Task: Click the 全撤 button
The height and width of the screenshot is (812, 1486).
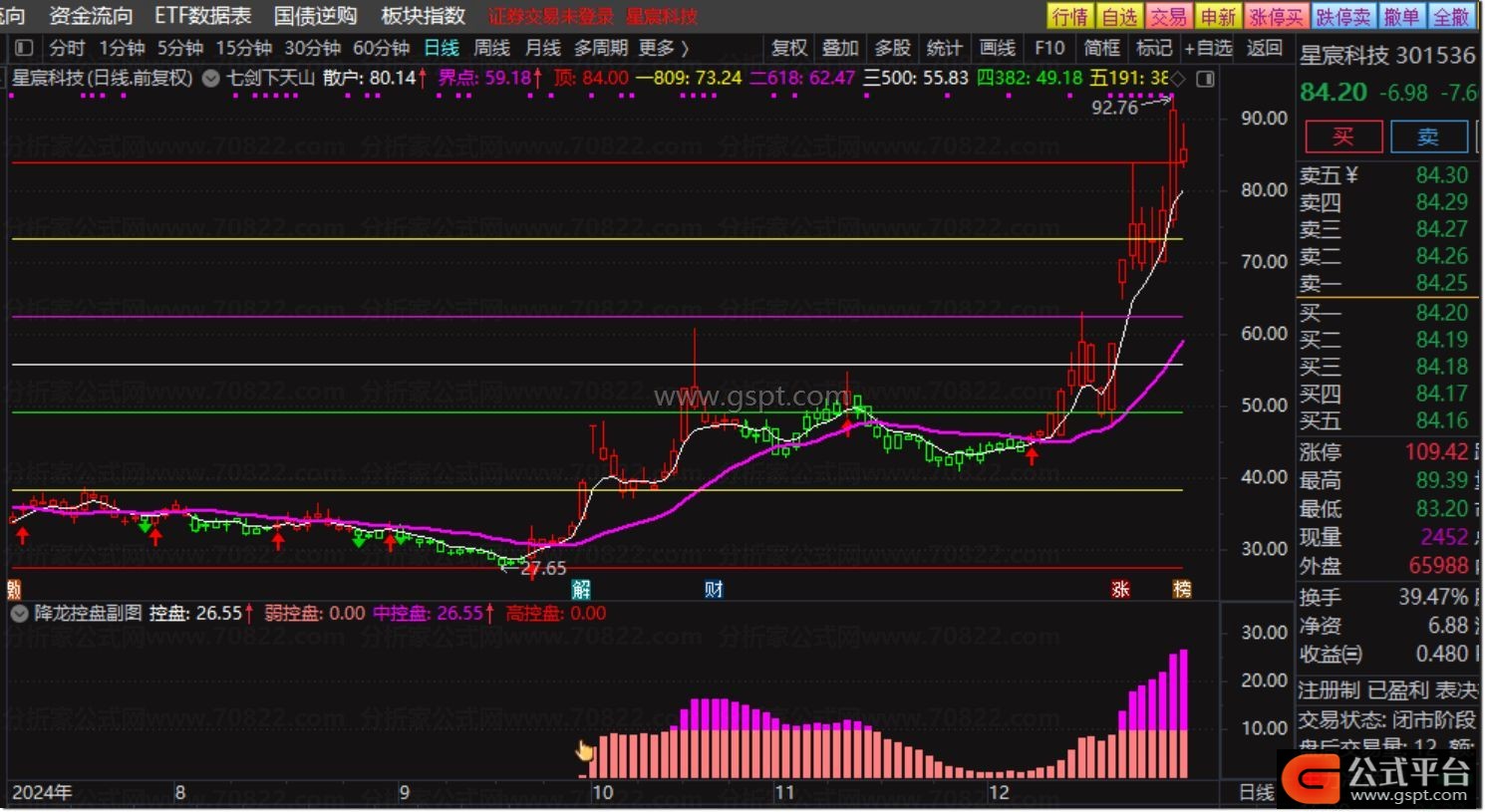Action: pyautogui.click(x=1451, y=17)
